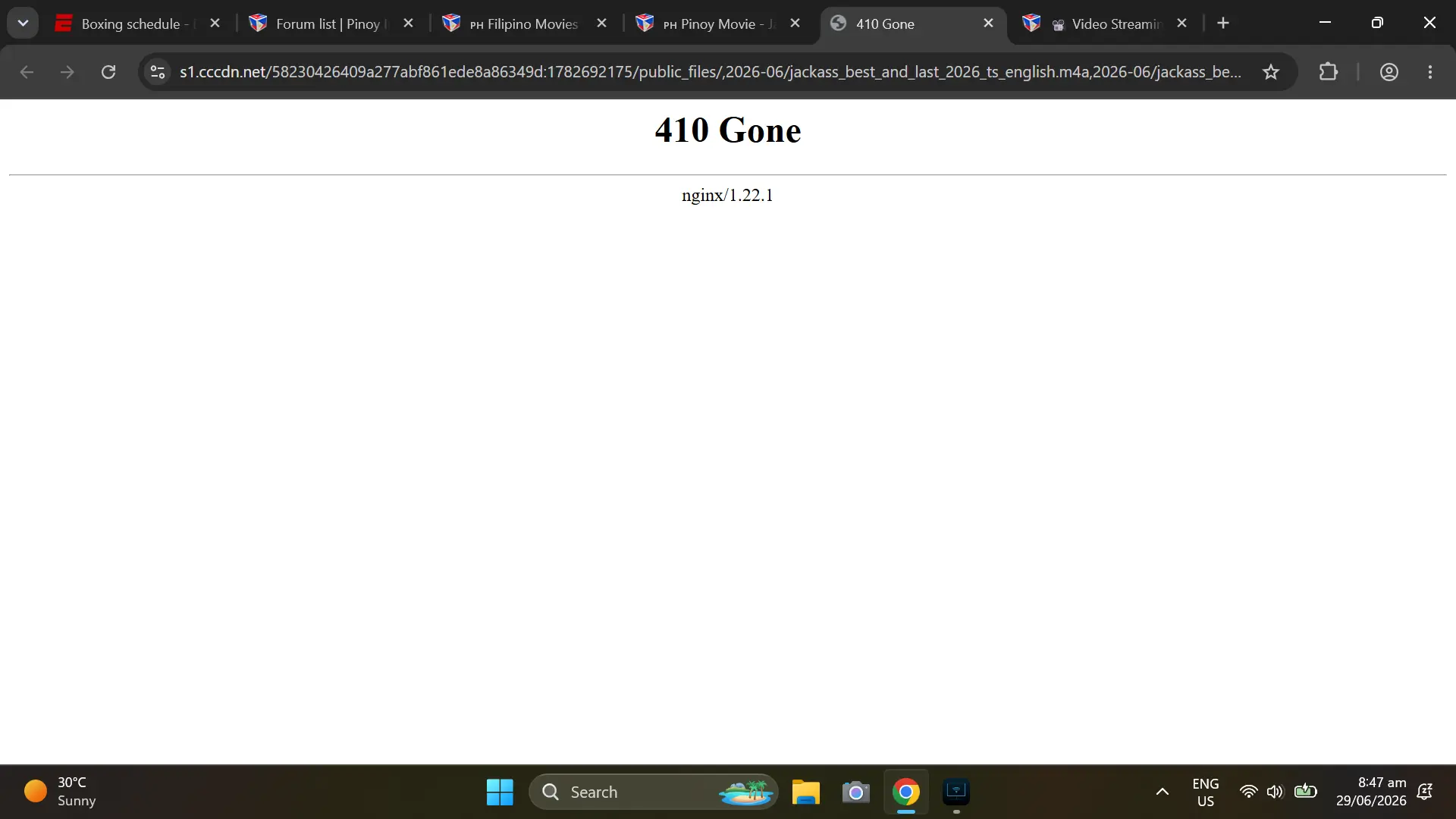Click the s1.cccdn.net address bar URL
Image resolution: width=1456 pixels, height=819 pixels.
point(711,72)
